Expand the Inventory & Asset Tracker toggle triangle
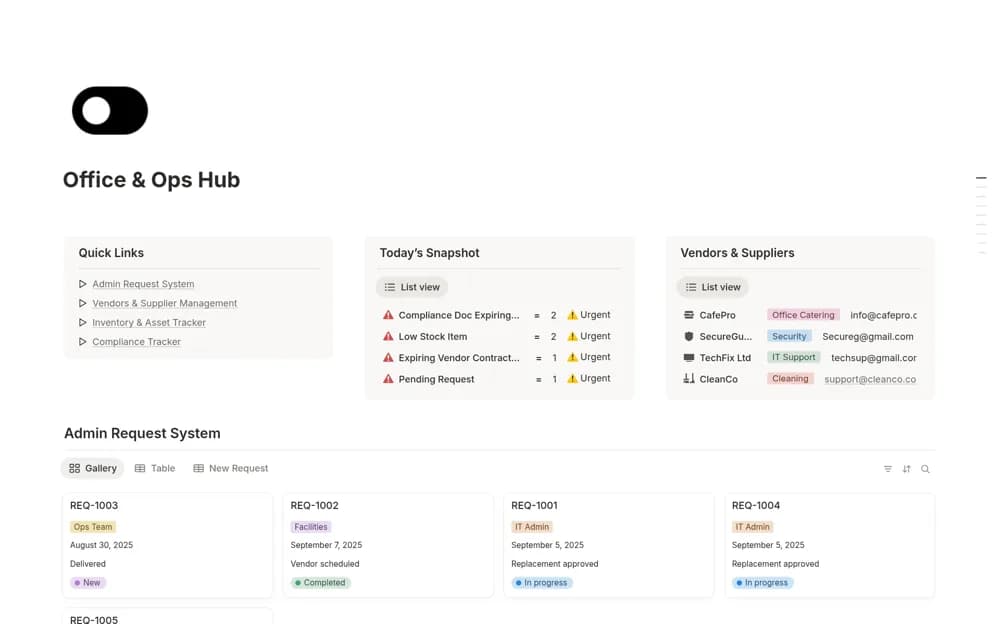 82,322
